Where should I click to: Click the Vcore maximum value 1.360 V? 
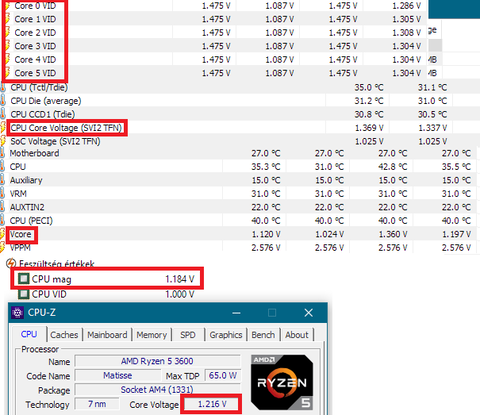click(x=393, y=234)
